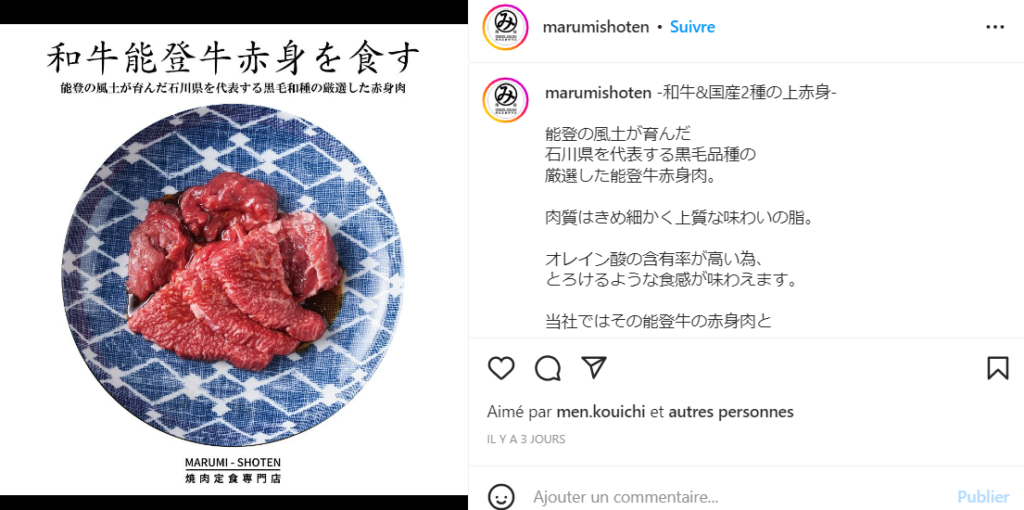Save post with bookmark icon
The width and height of the screenshot is (1024, 510).
tap(997, 368)
